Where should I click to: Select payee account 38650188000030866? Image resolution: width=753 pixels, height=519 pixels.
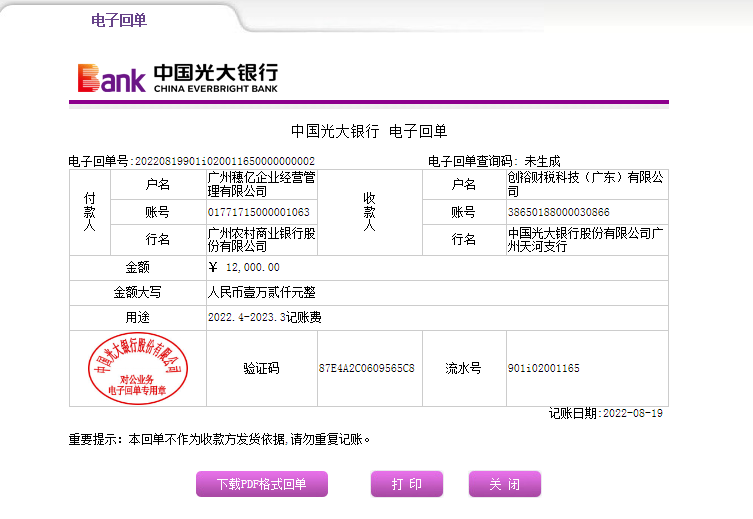tap(559, 212)
